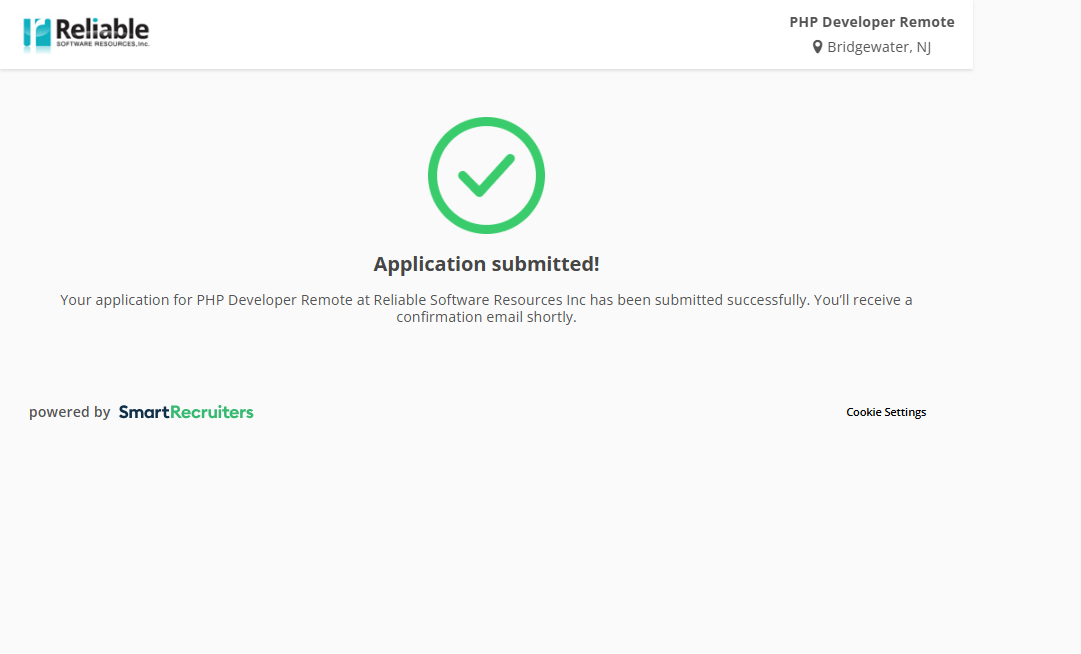
Task: Click the Bridgewater, NJ location text
Action: pyautogui.click(x=878, y=47)
